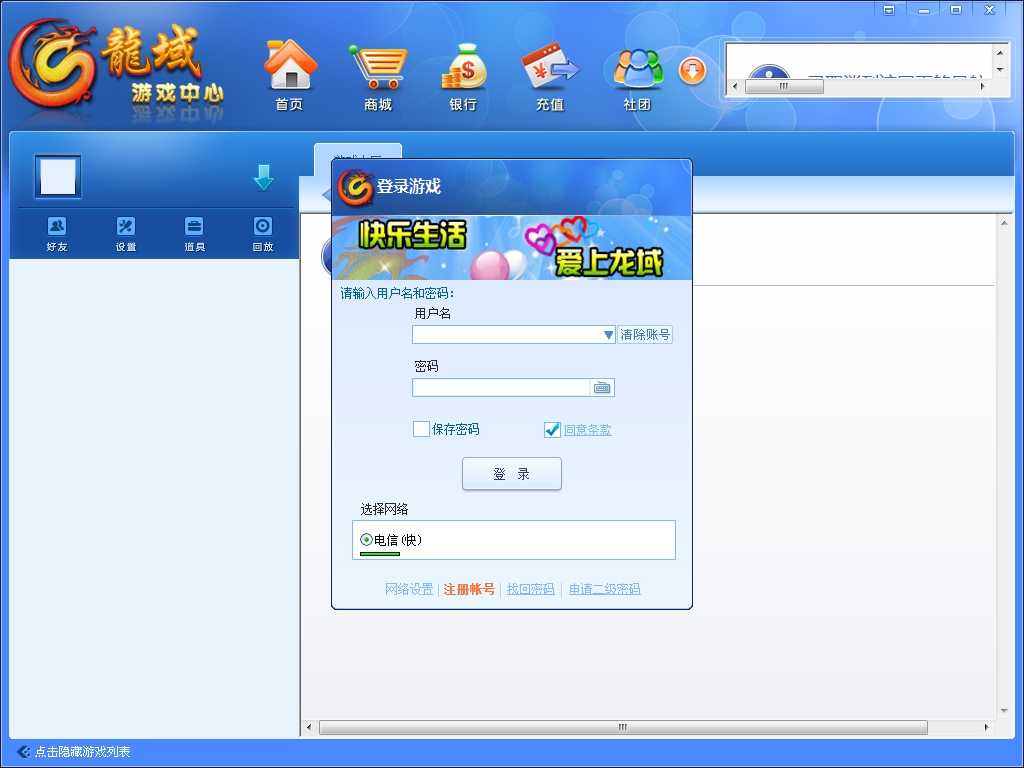Open the 首页 home icon

(290, 75)
